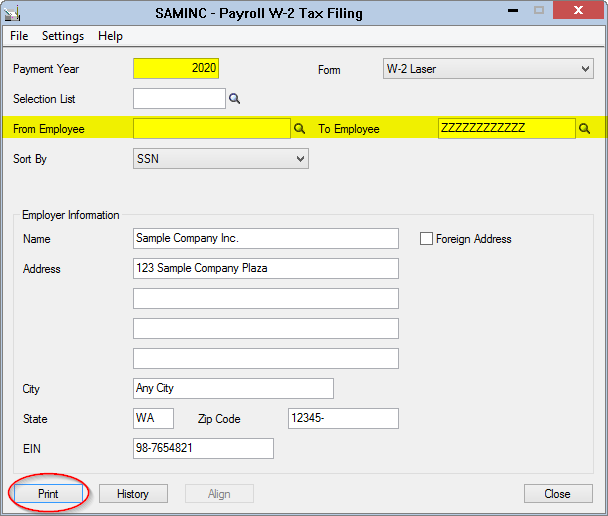The height and width of the screenshot is (516, 608).
Task: Click the Close button at bottom
Action: coord(558,494)
